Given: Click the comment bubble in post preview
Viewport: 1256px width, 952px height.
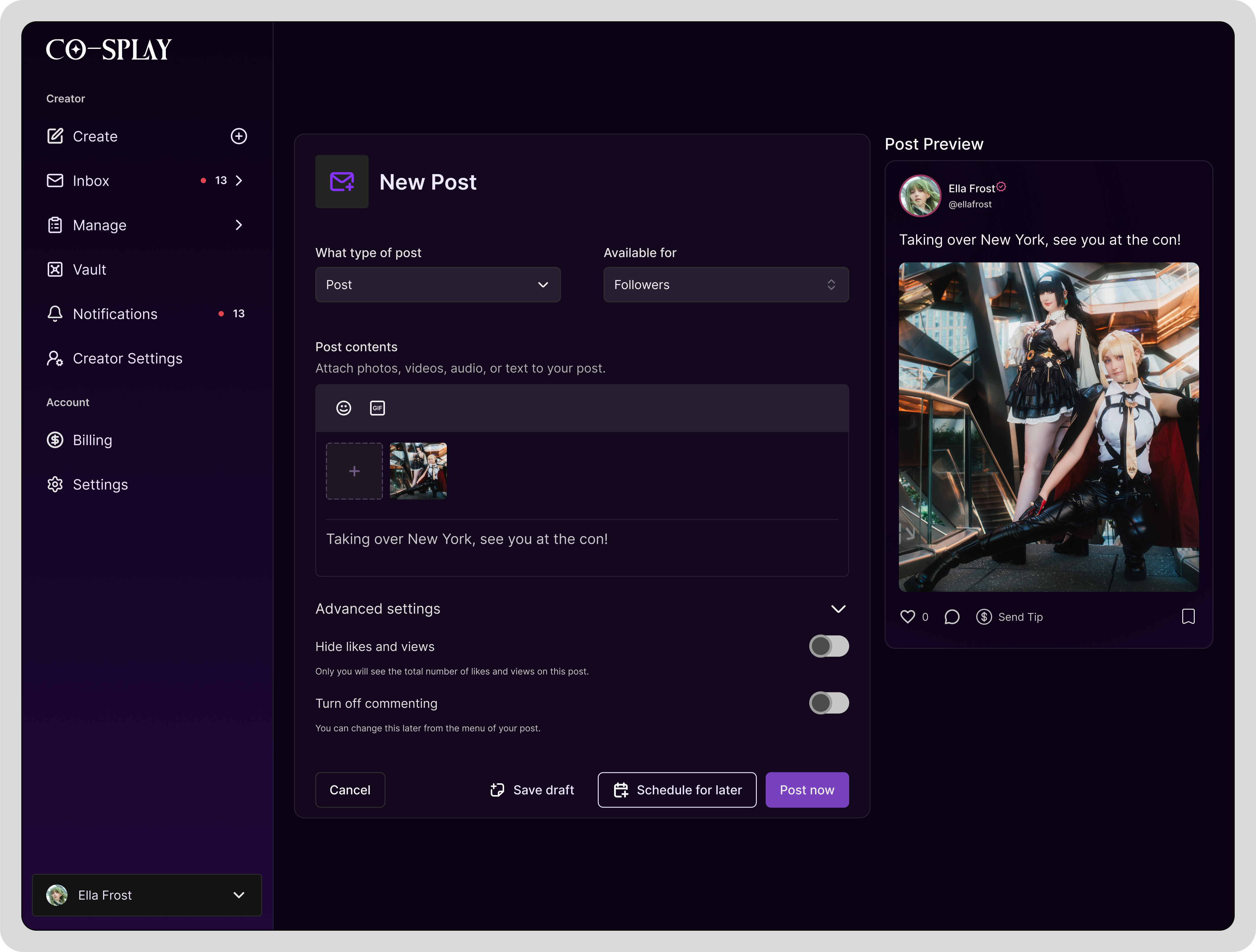Looking at the screenshot, I should point(952,617).
